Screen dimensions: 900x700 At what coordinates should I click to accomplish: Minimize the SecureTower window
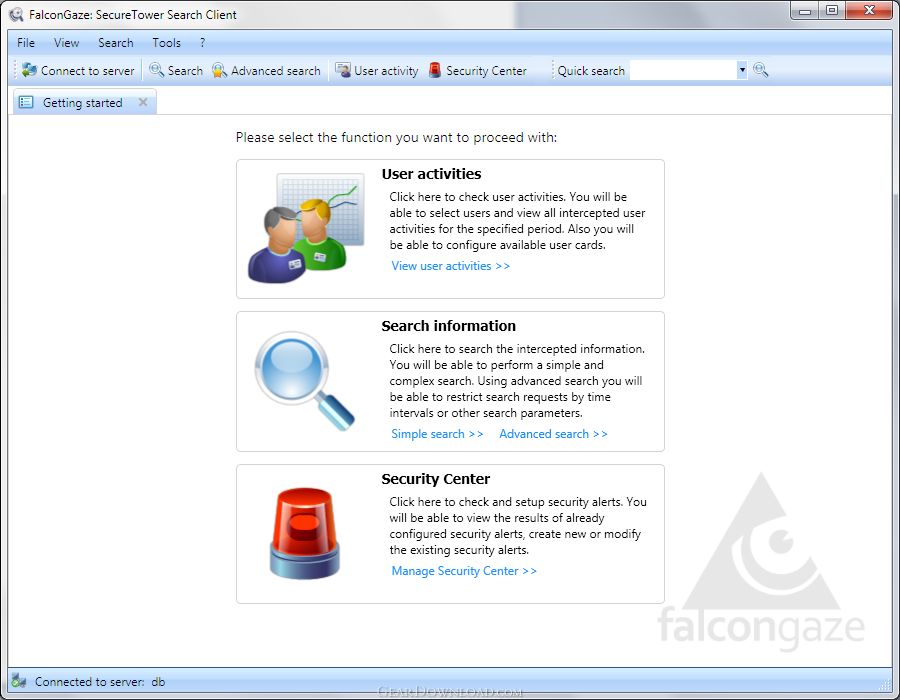click(x=805, y=10)
